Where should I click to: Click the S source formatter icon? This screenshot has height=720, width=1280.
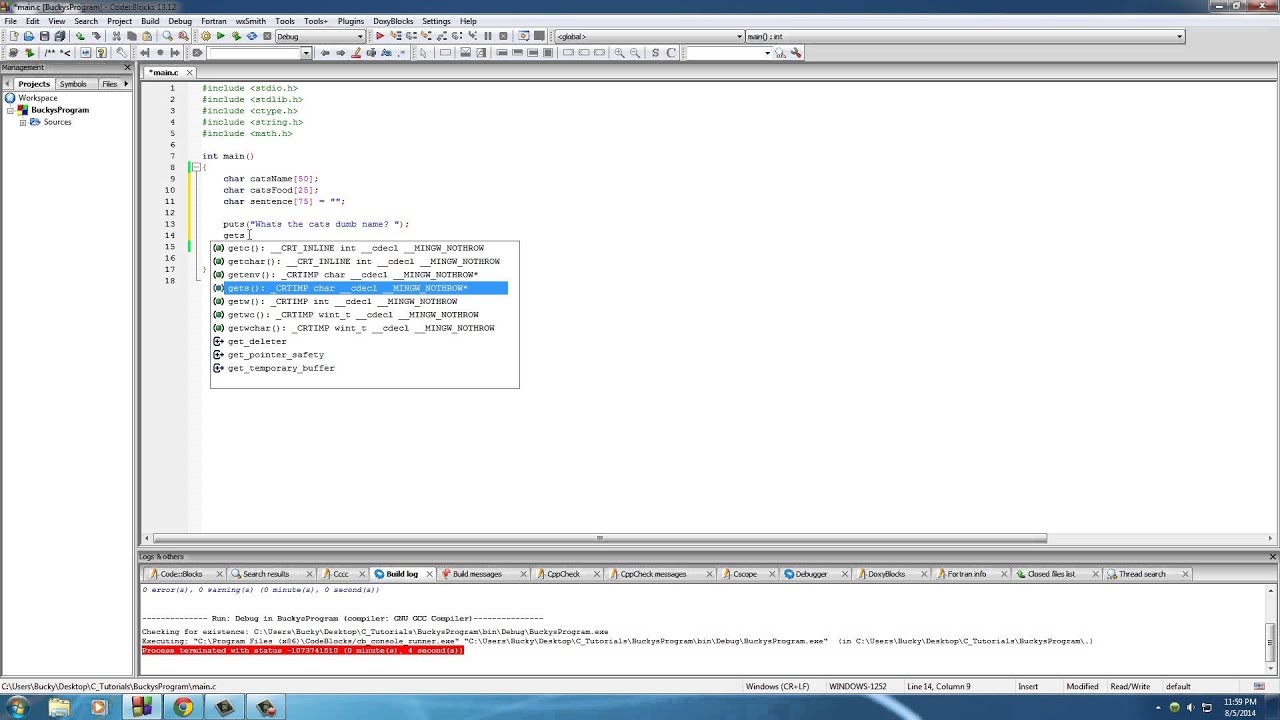(655, 52)
